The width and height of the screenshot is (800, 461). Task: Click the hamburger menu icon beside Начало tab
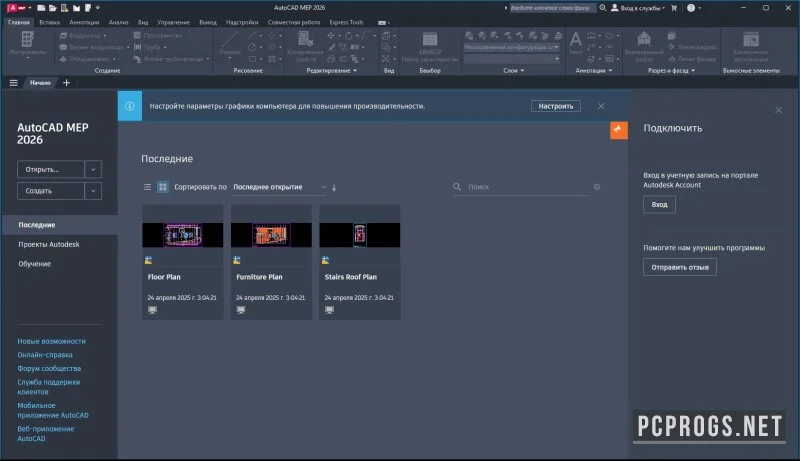(x=14, y=83)
